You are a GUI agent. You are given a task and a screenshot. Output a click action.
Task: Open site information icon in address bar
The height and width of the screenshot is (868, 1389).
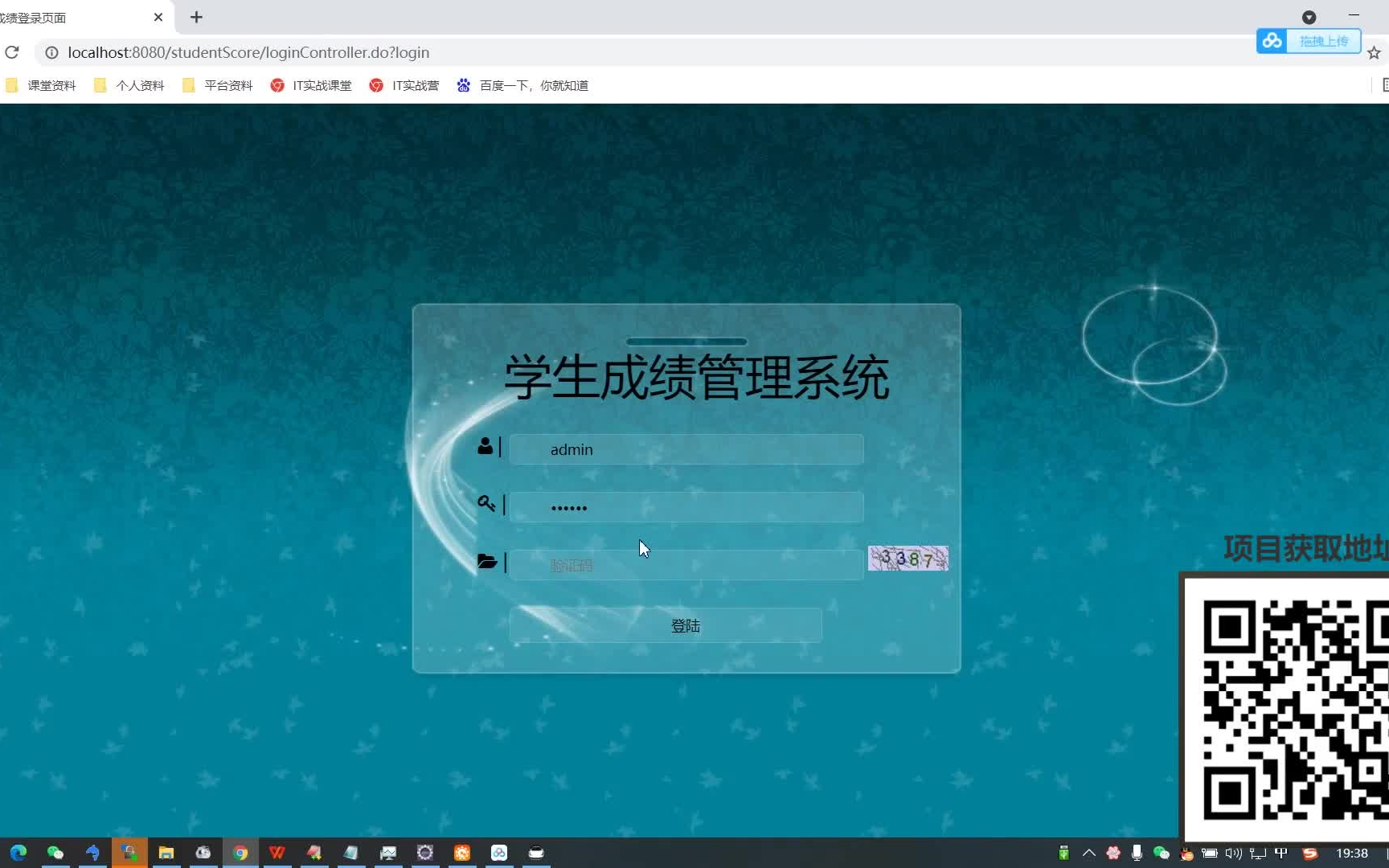[51, 52]
